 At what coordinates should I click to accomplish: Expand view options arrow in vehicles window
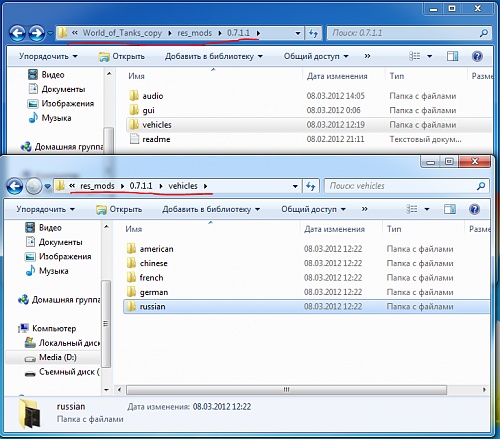click(x=427, y=209)
